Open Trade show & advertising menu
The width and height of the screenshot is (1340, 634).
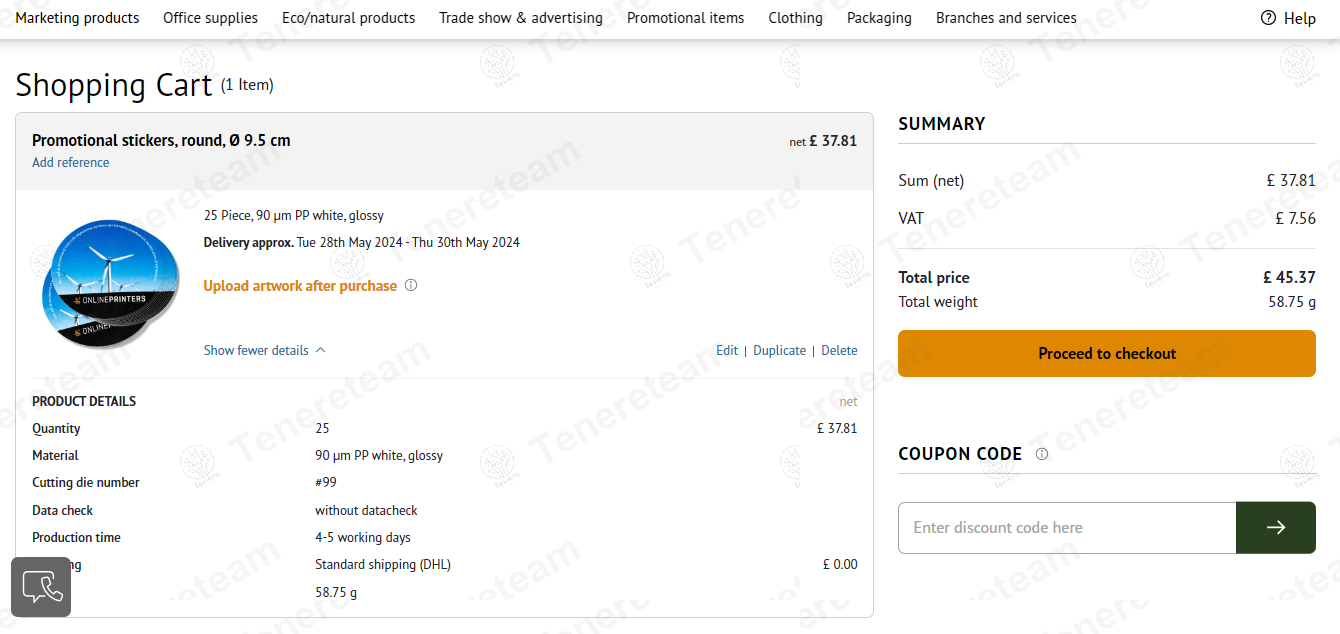(520, 18)
